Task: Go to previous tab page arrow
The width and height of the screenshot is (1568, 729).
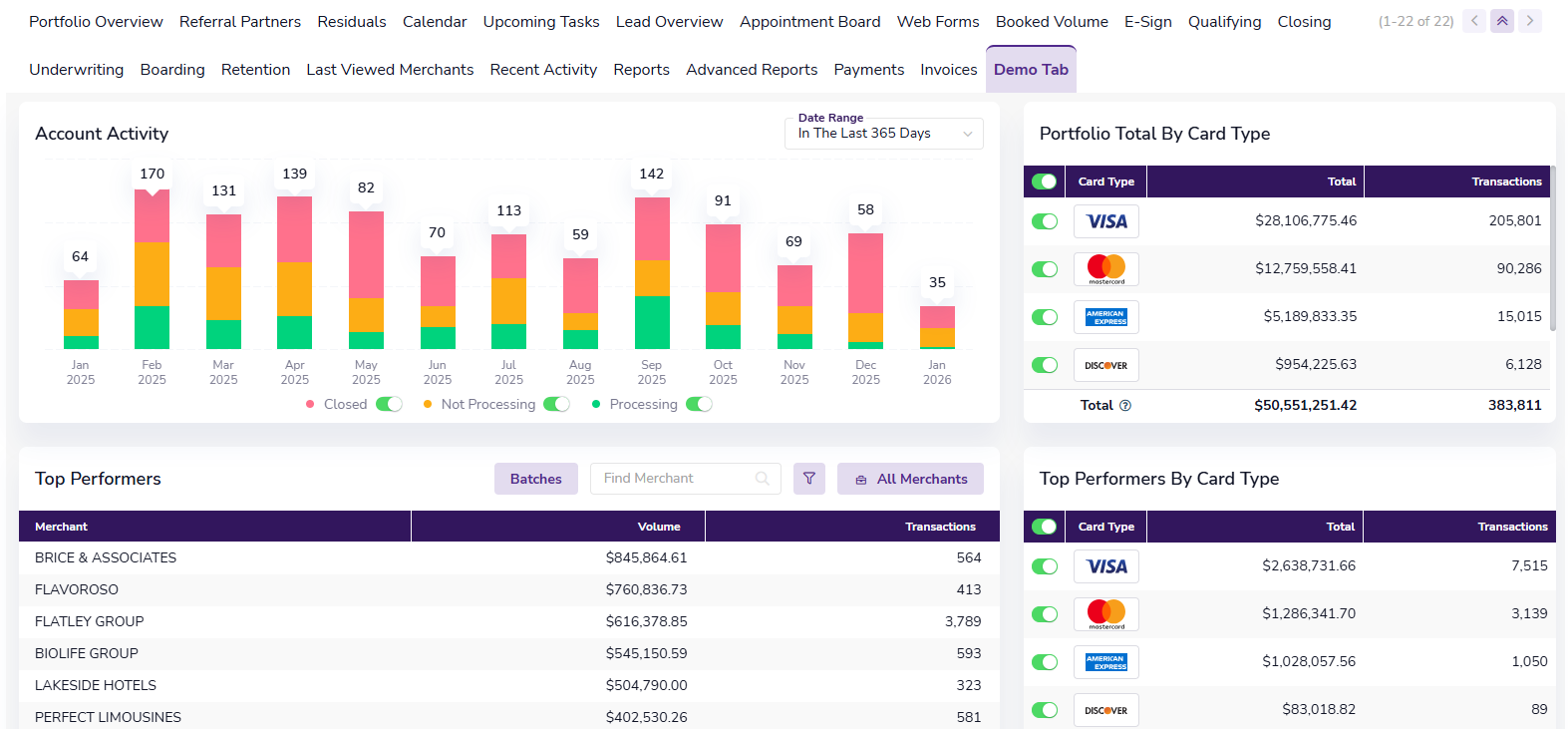Action: 1474,21
